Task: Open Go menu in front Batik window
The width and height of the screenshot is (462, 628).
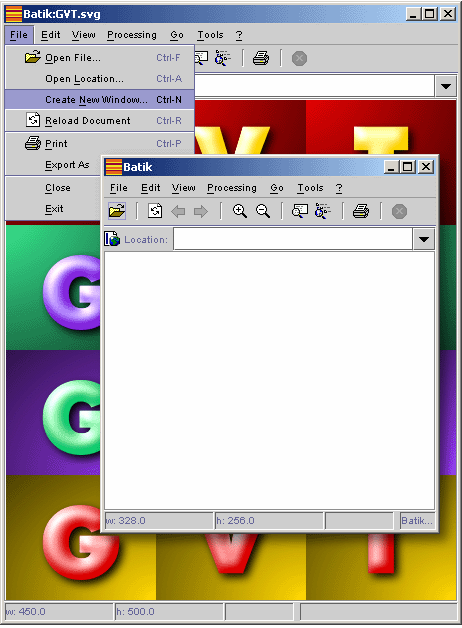Action: click(277, 188)
